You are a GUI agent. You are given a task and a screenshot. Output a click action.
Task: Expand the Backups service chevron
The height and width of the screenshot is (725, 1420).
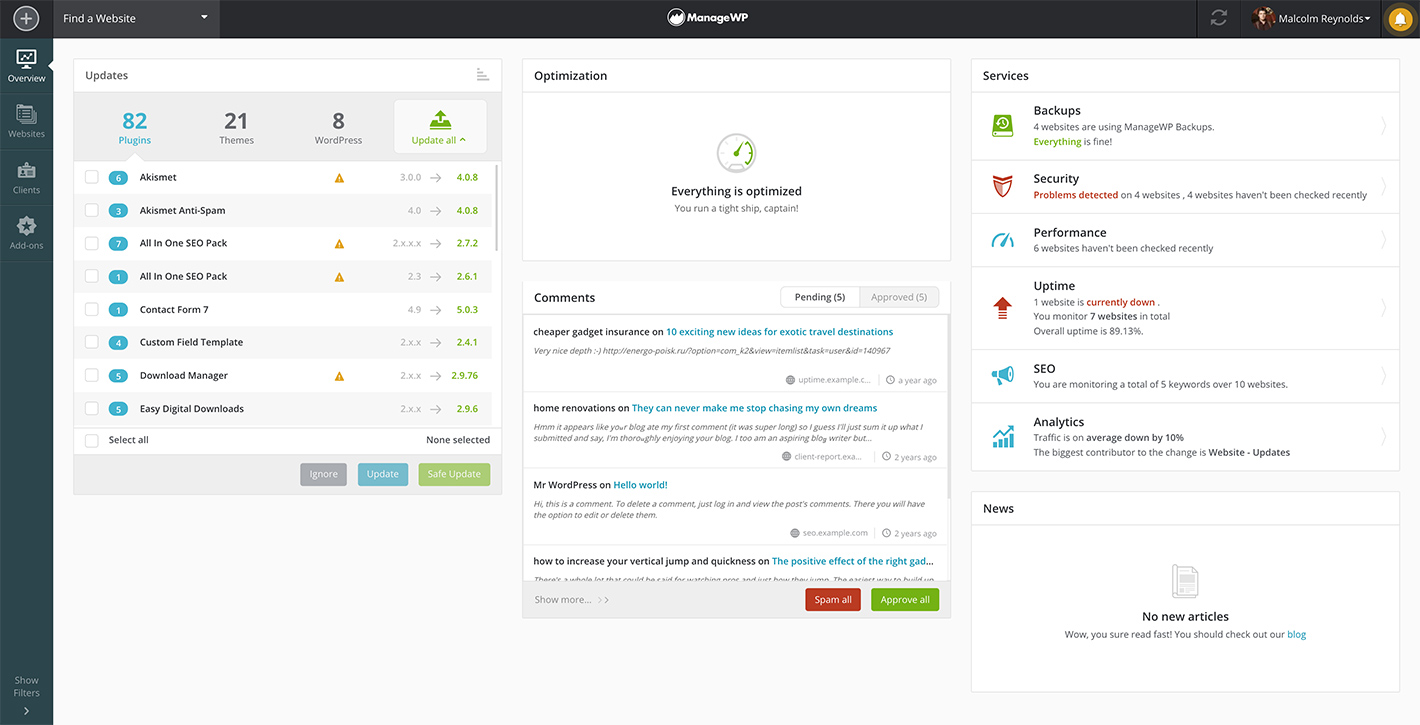point(1384,126)
